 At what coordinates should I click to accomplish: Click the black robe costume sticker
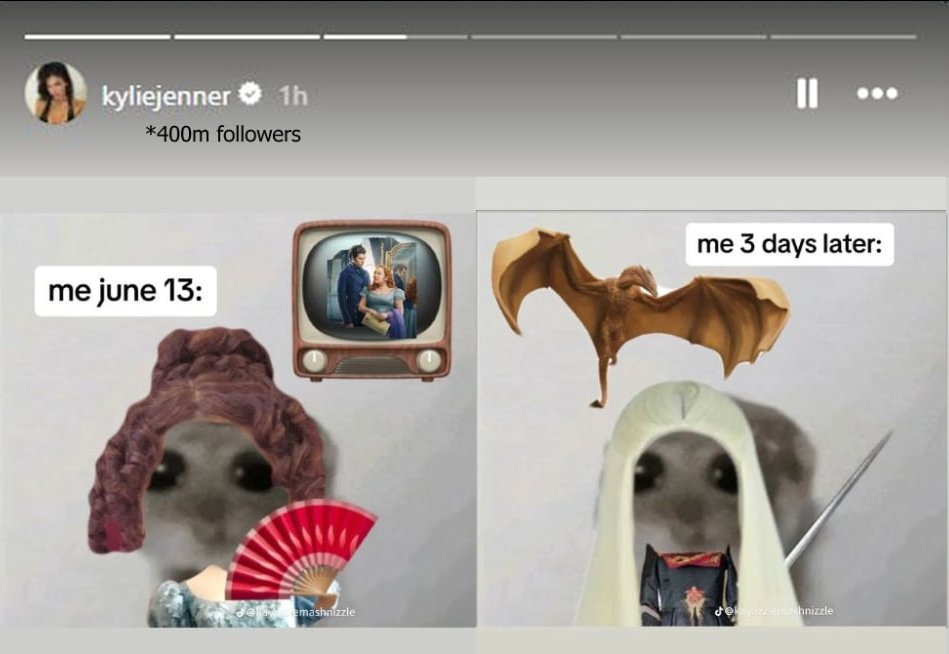(690, 584)
